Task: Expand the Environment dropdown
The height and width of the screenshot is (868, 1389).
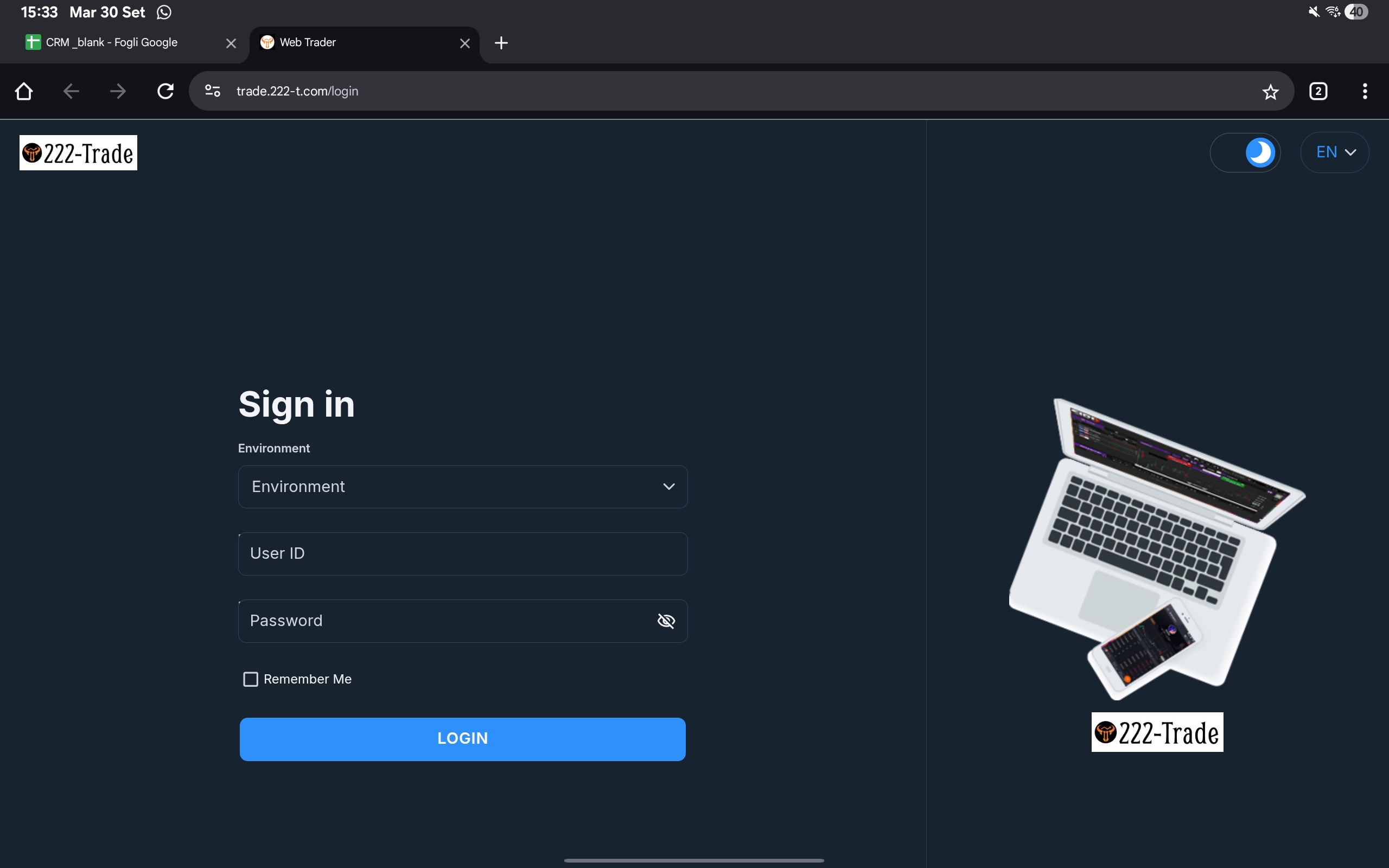Action: tap(463, 487)
